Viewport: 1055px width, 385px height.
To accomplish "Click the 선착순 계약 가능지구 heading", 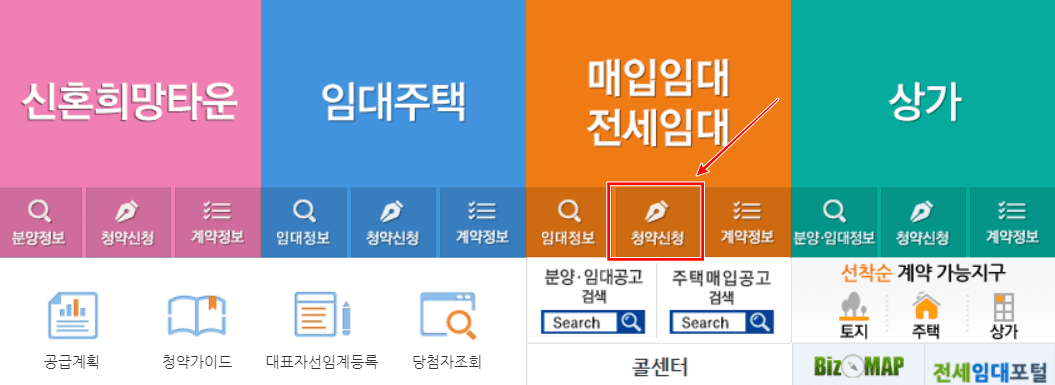I will 923,273.
